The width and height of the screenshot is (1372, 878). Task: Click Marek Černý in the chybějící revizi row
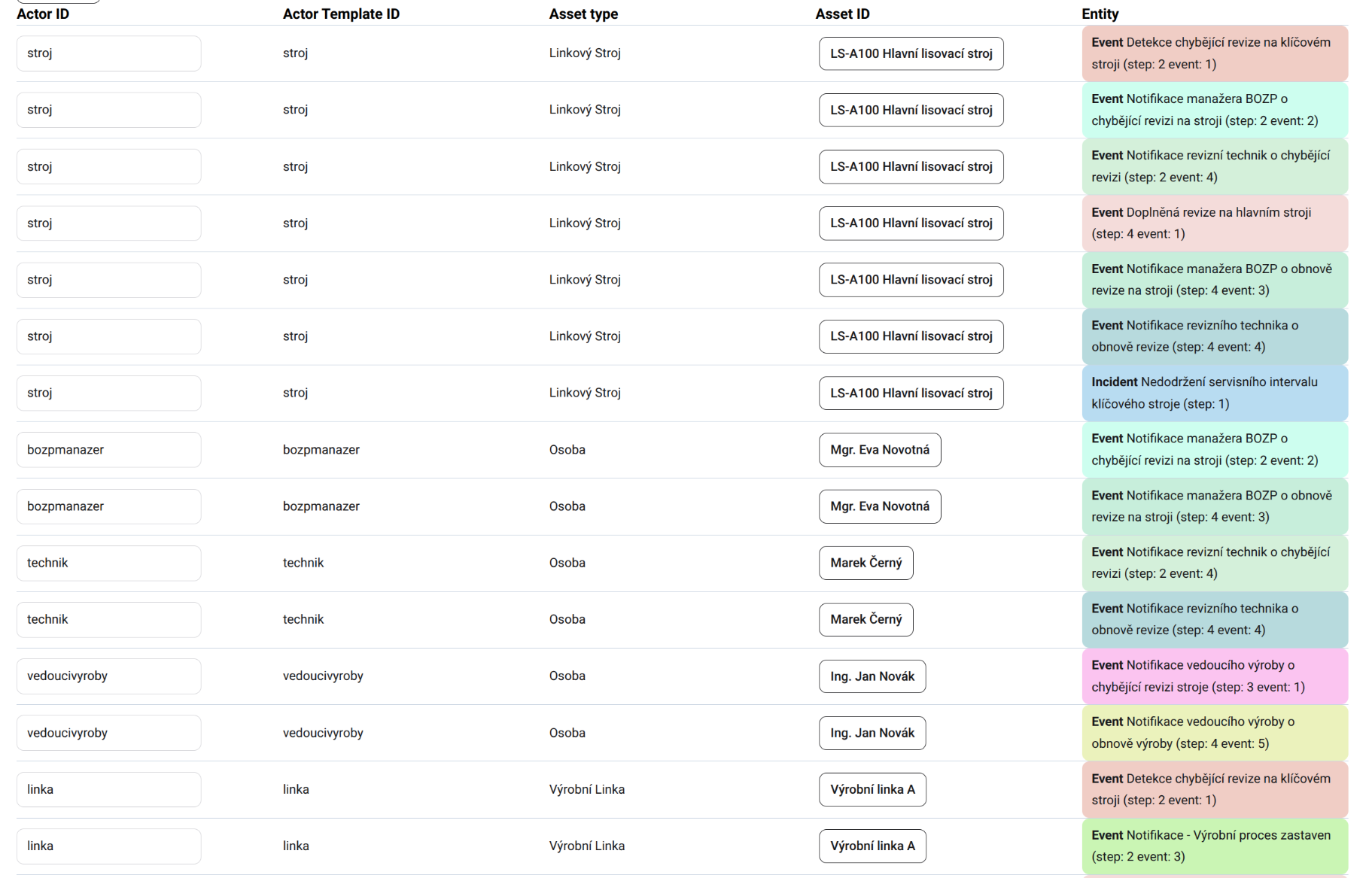tap(865, 563)
